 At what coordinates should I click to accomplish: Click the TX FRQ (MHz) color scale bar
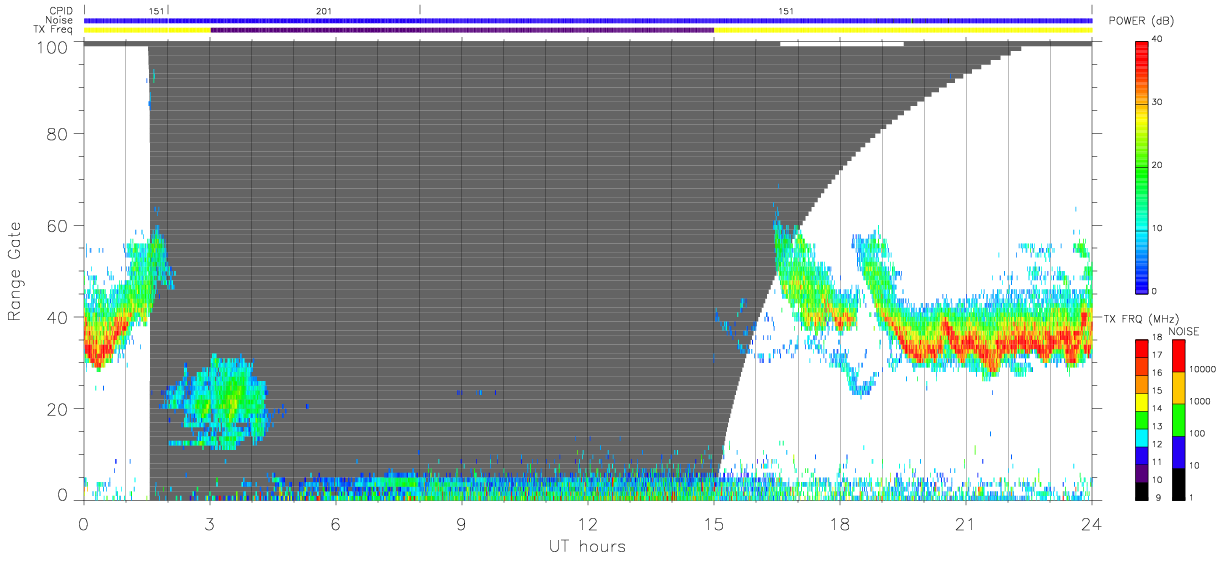tap(1142, 419)
